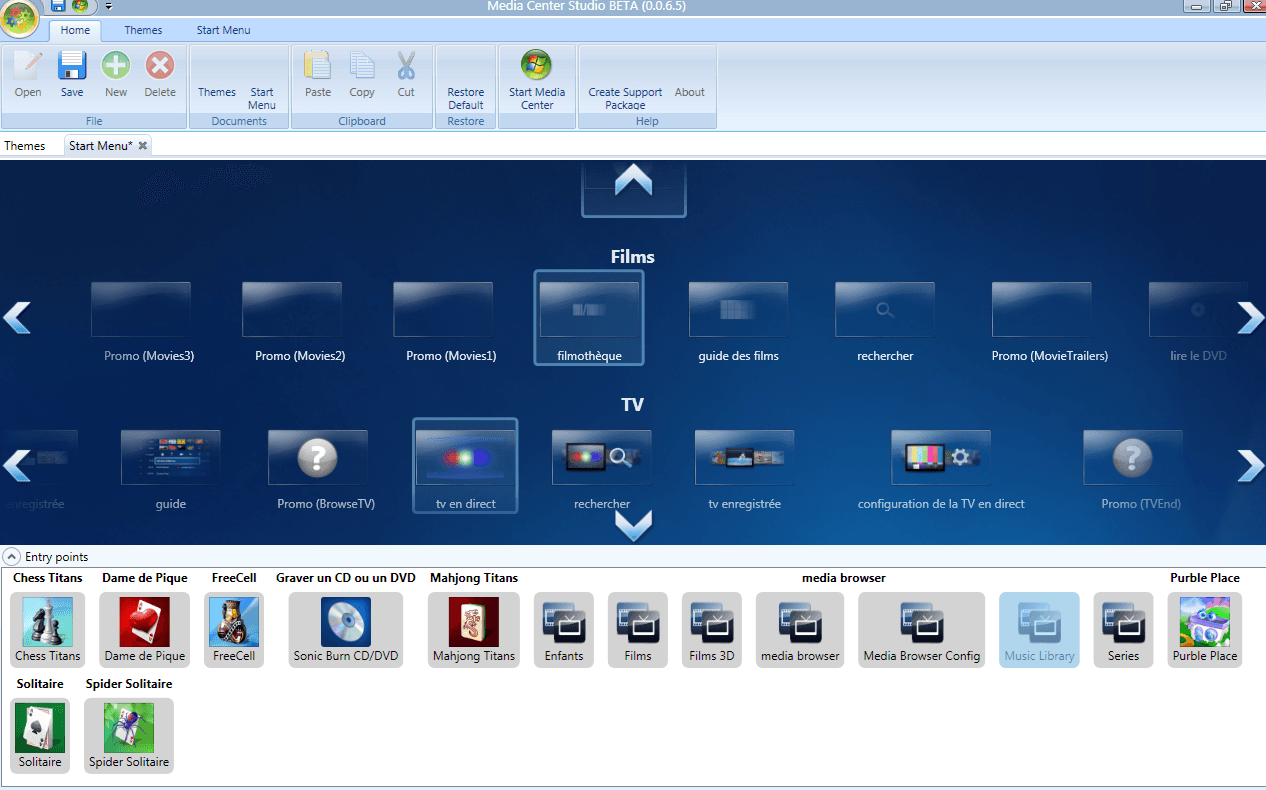Select the tv enregistrée tile
Image resolution: width=1266 pixels, height=790 pixels.
pyautogui.click(x=745, y=470)
